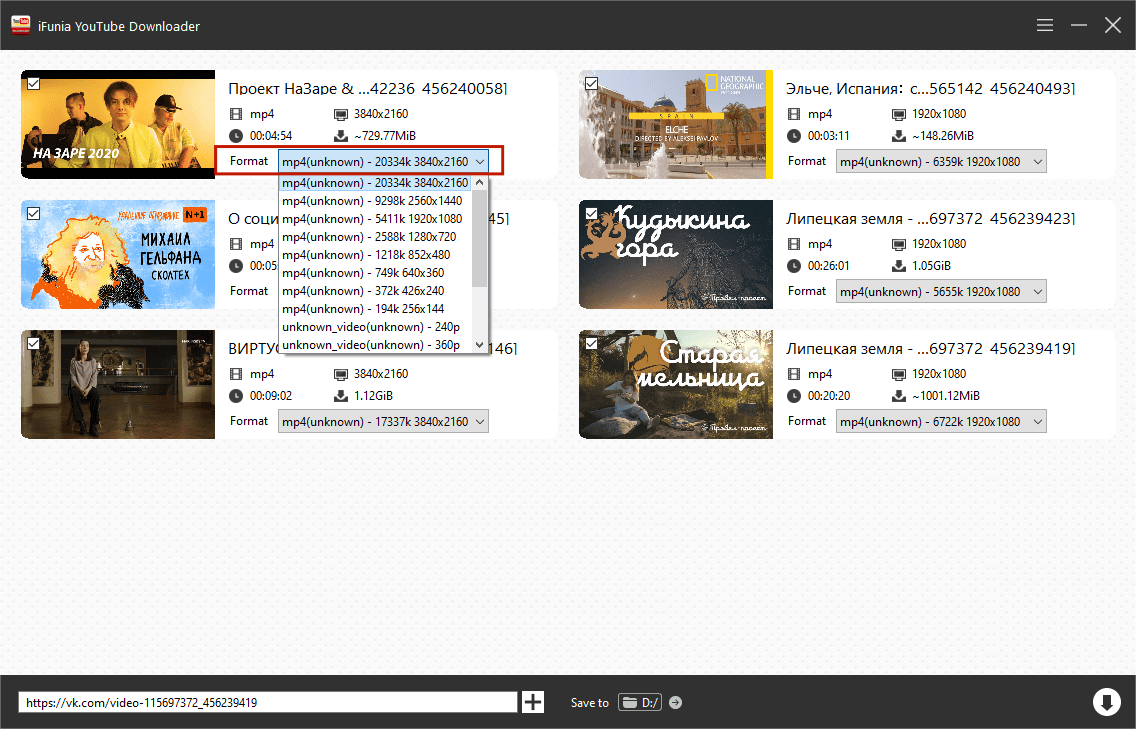Open format dropdown showing 17337k 3840x2160

point(383,422)
